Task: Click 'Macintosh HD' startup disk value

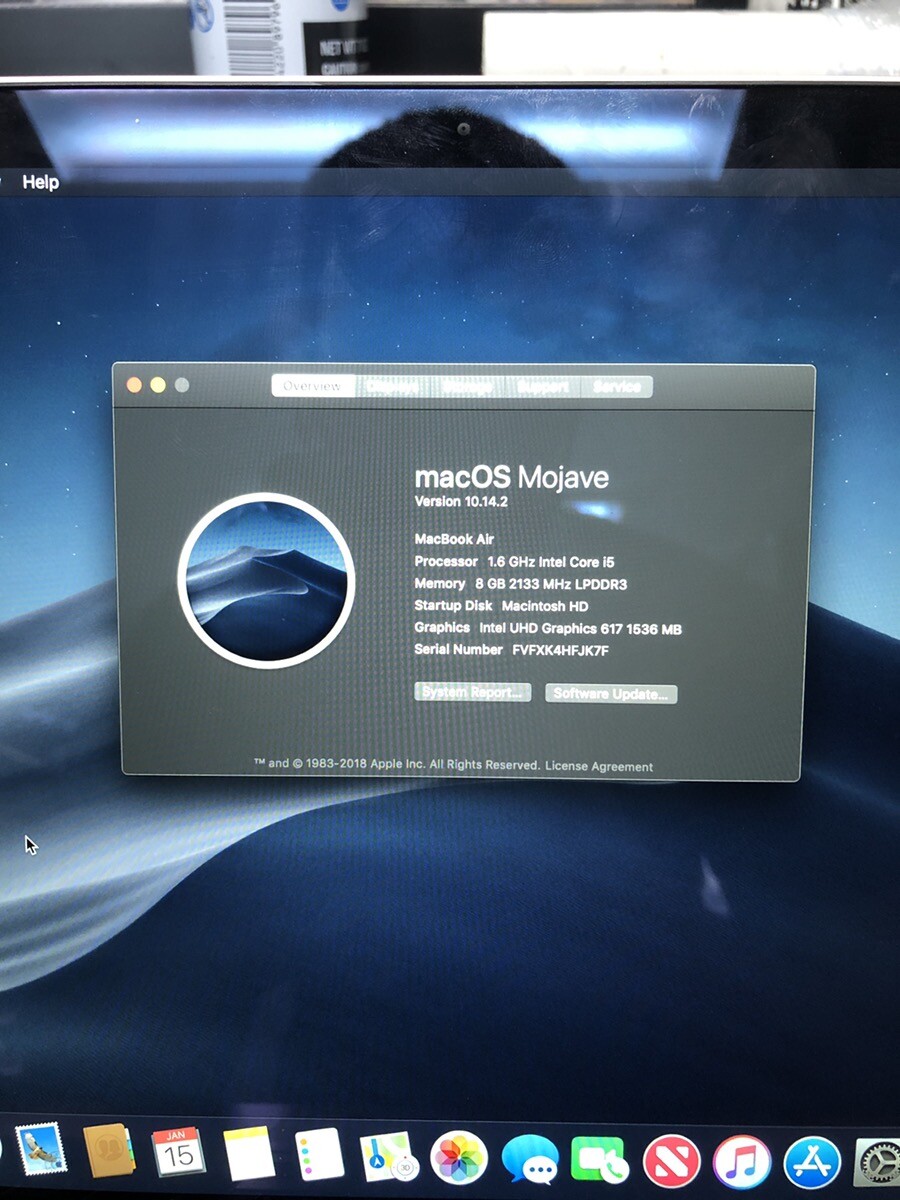Action: (545, 606)
